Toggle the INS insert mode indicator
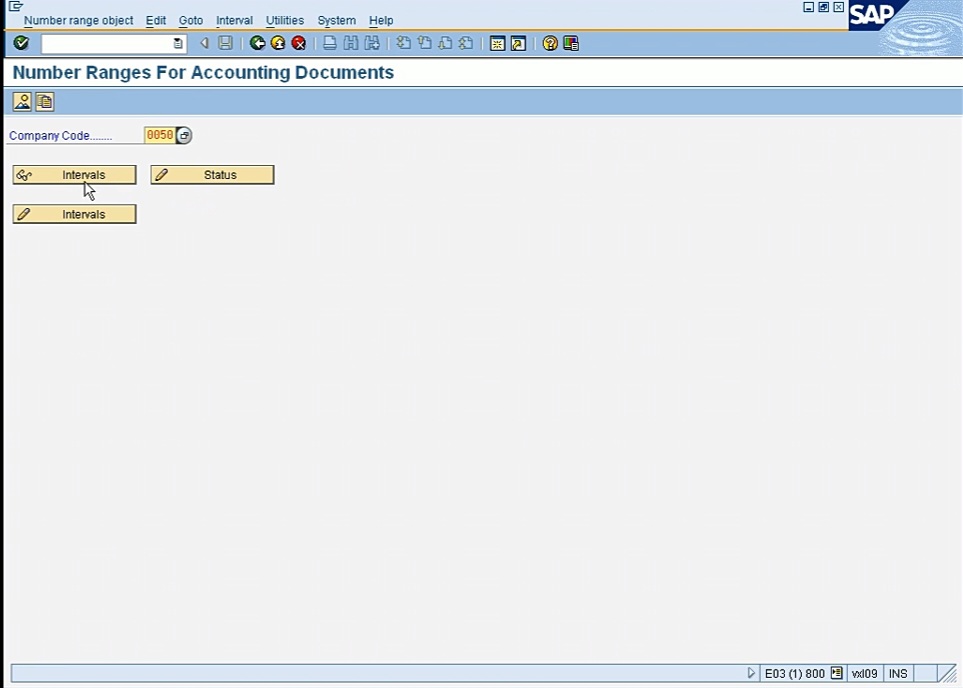The width and height of the screenshot is (963, 688). (898, 674)
